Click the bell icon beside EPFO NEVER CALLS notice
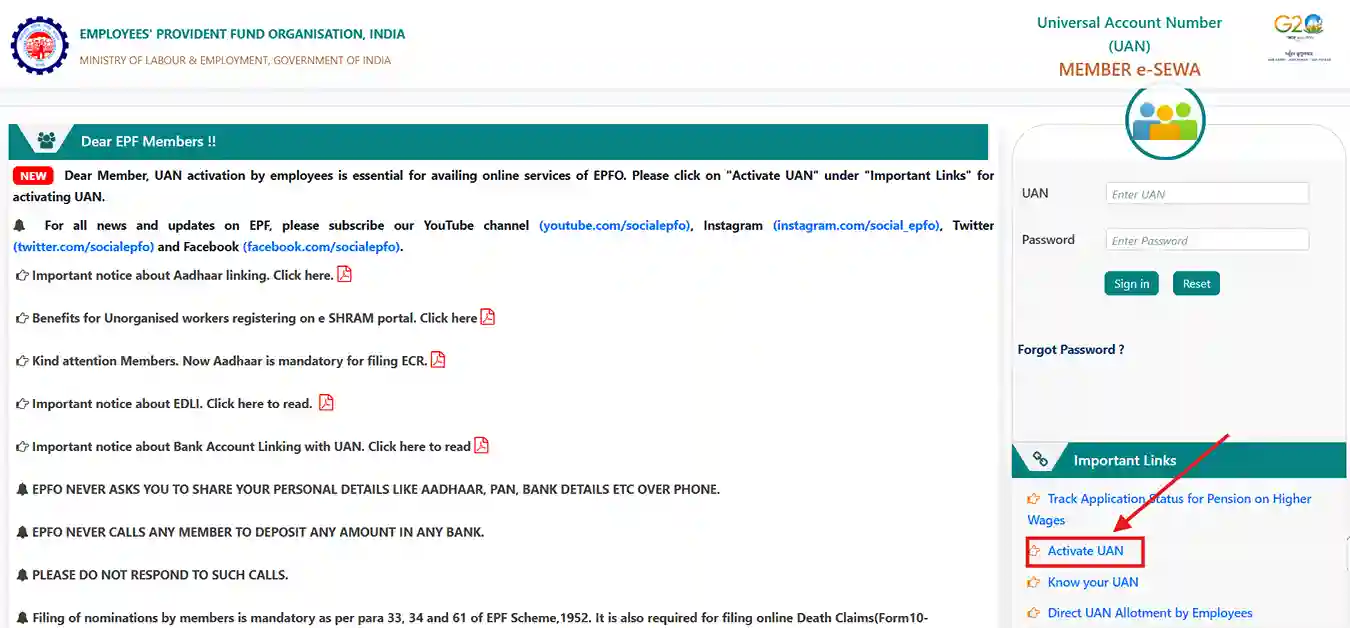This screenshot has height=628, width=1350. point(22,533)
